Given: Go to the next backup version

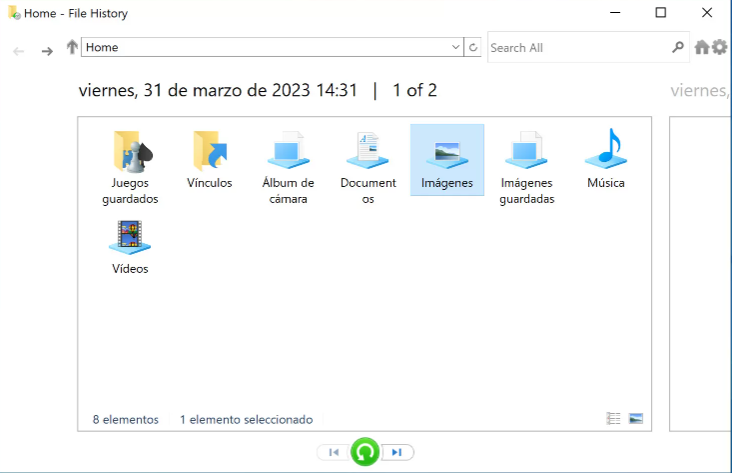Looking at the screenshot, I should pos(397,452).
